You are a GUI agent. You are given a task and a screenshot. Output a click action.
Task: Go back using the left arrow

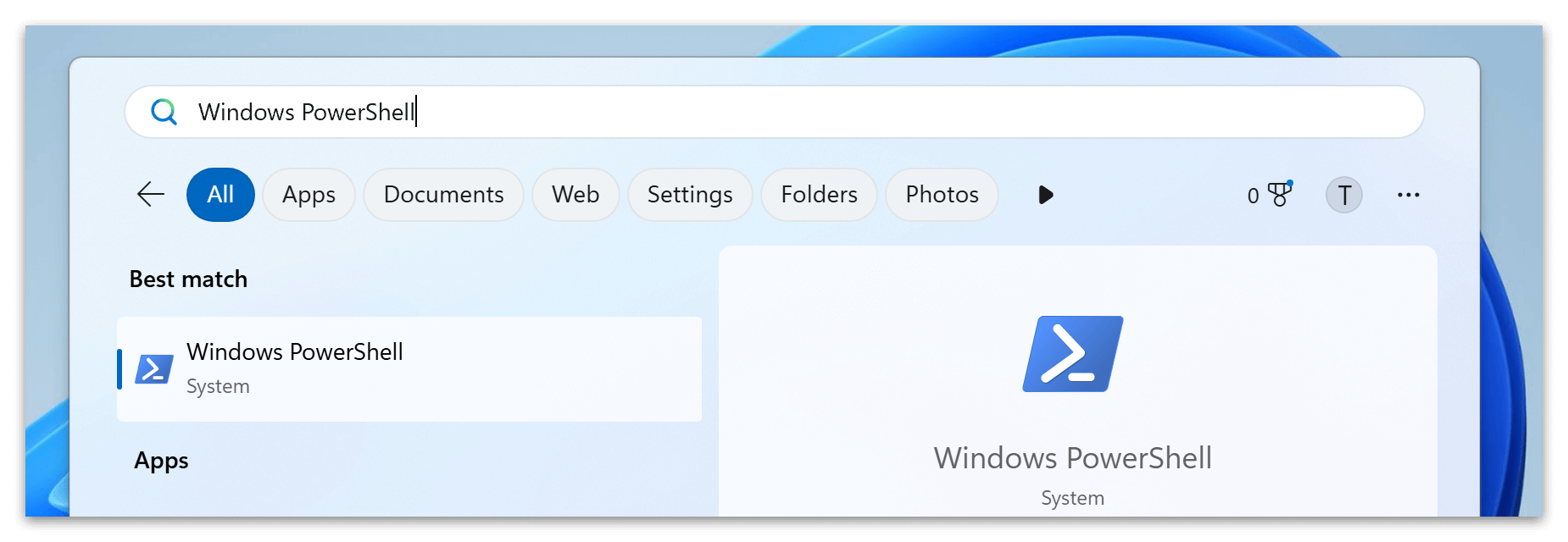(151, 195)
